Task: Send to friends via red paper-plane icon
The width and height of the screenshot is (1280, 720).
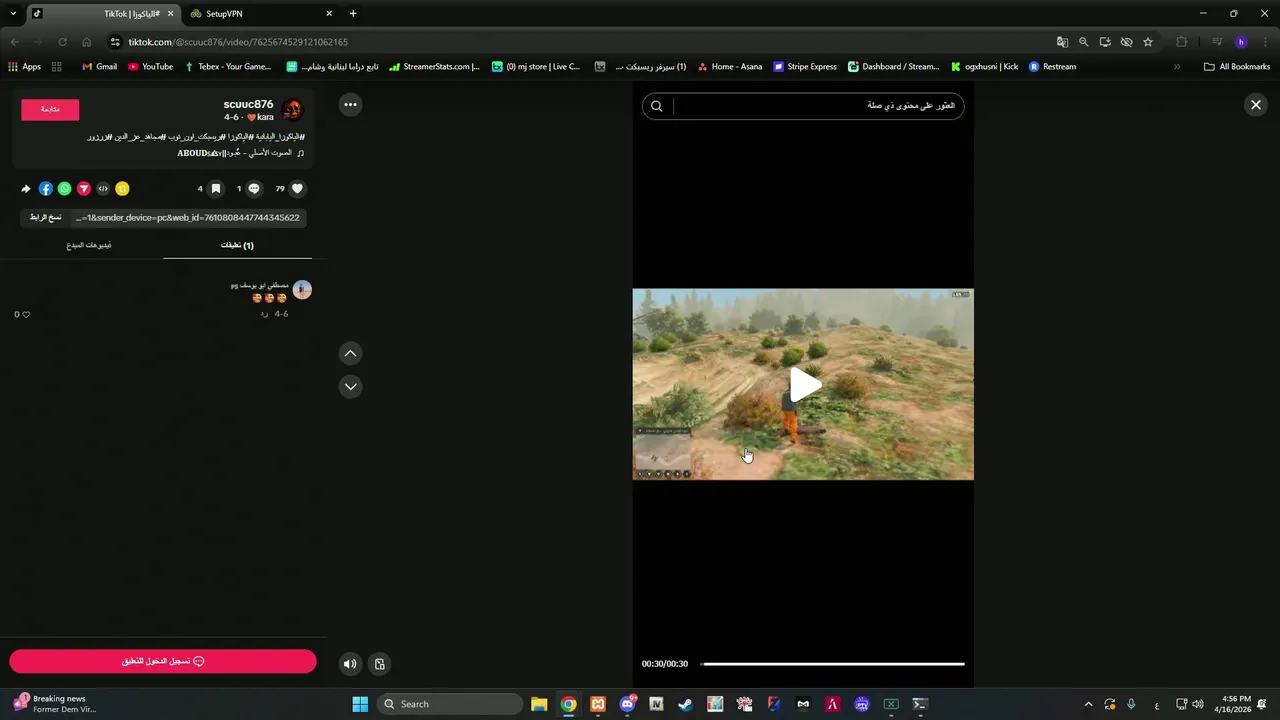Action: pyautogui.click(x=84, y=188)
